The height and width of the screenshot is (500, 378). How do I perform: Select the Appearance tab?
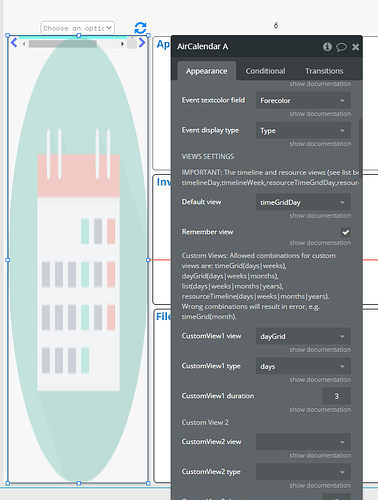click(x=207, y=71)
